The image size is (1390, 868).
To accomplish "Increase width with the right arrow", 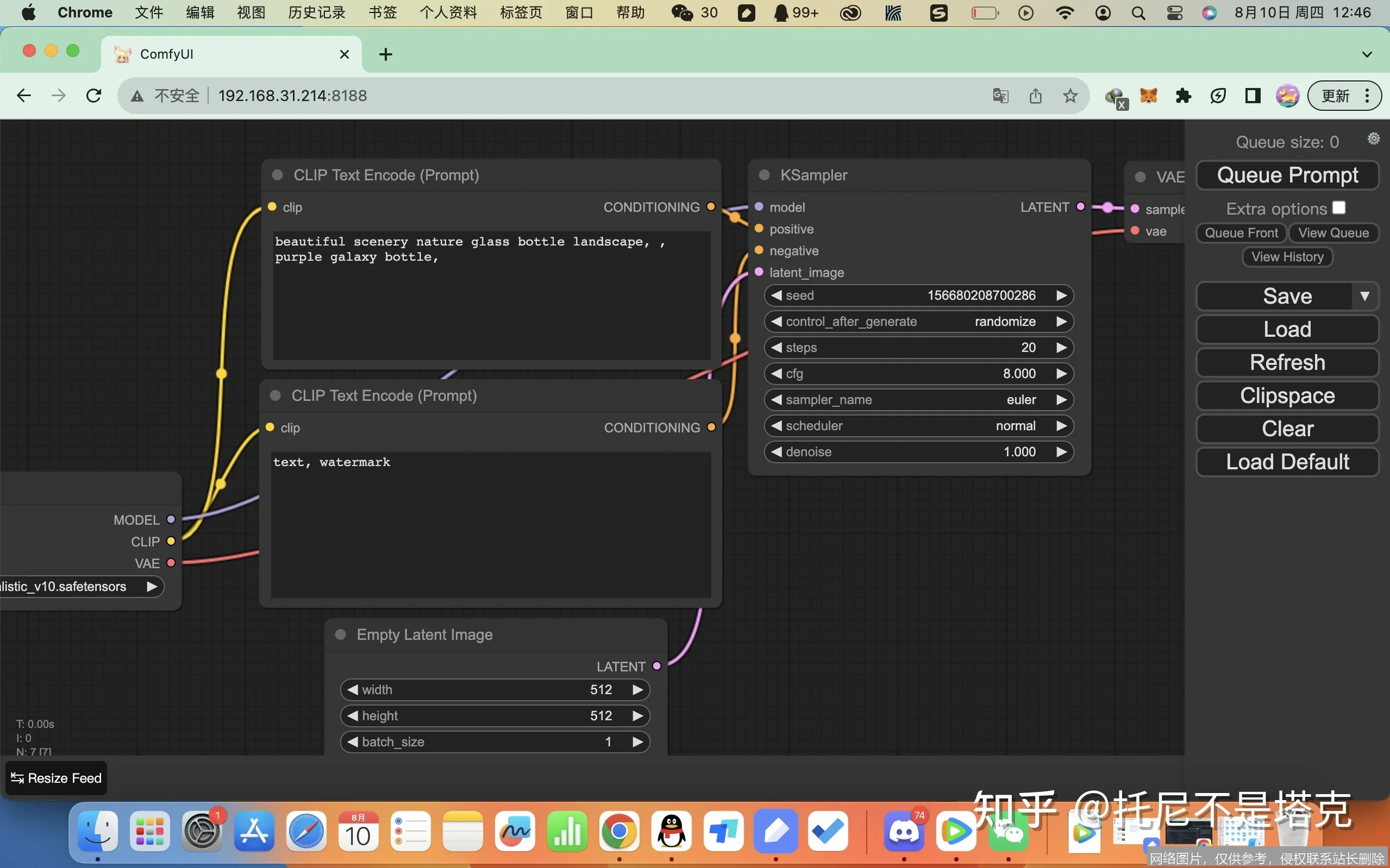I will 637,689.
